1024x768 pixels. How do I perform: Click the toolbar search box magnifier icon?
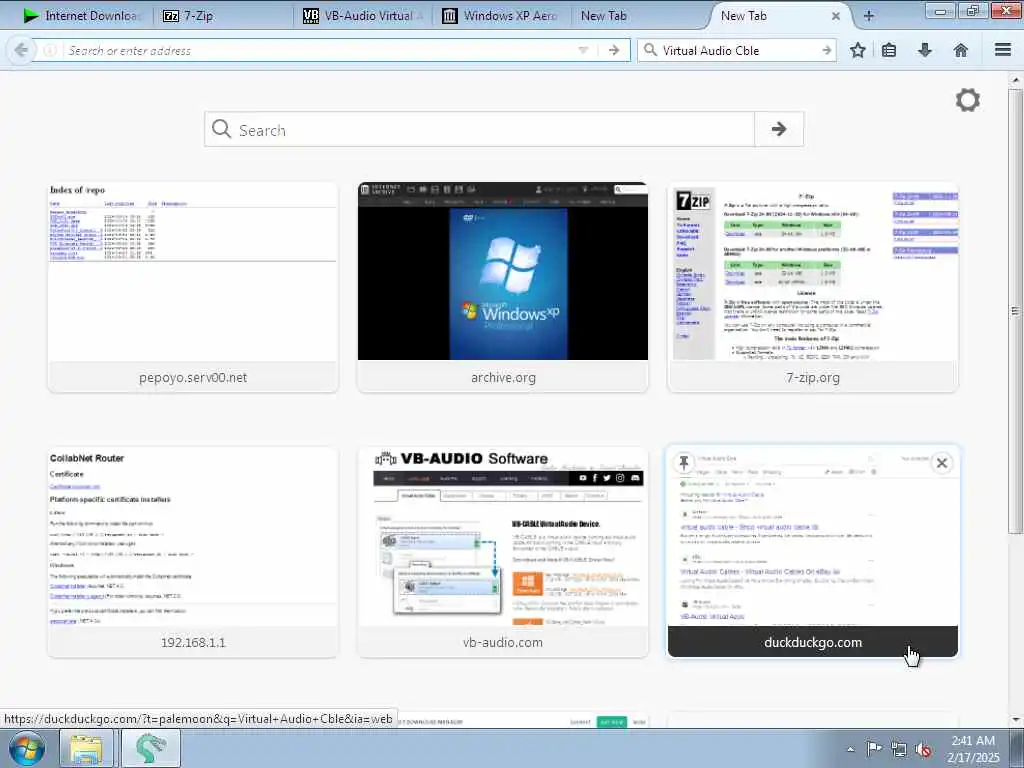650,50
